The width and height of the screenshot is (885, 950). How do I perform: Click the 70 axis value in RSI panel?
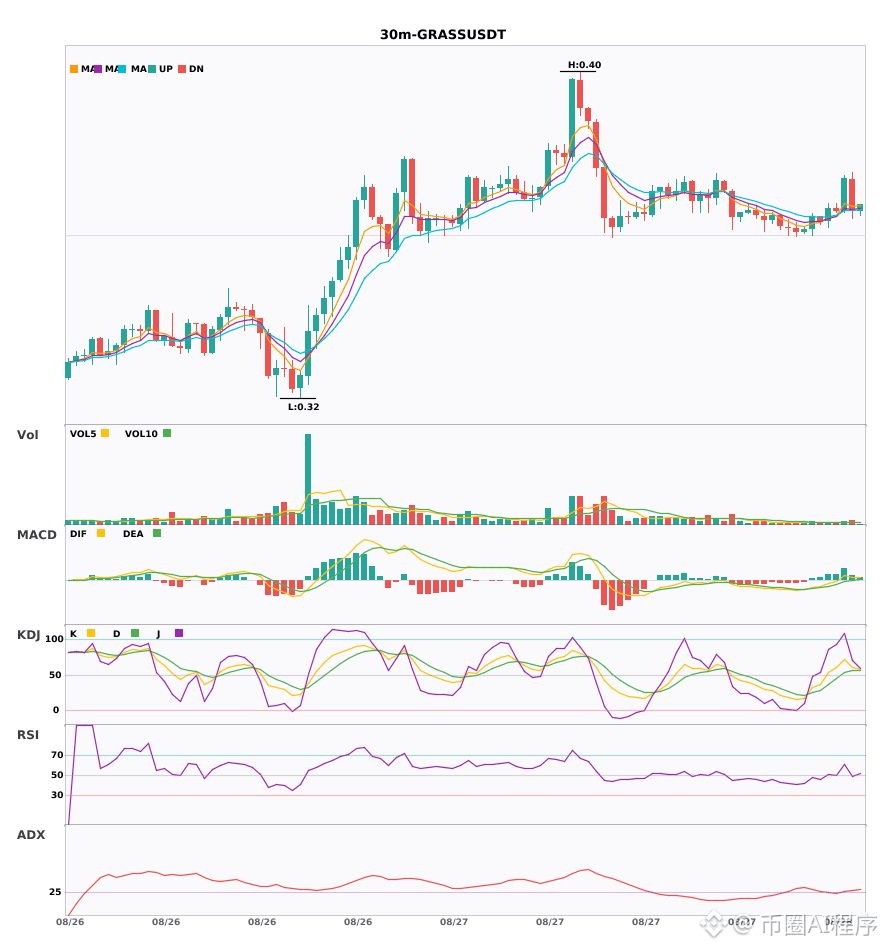(x=58, y=755)
